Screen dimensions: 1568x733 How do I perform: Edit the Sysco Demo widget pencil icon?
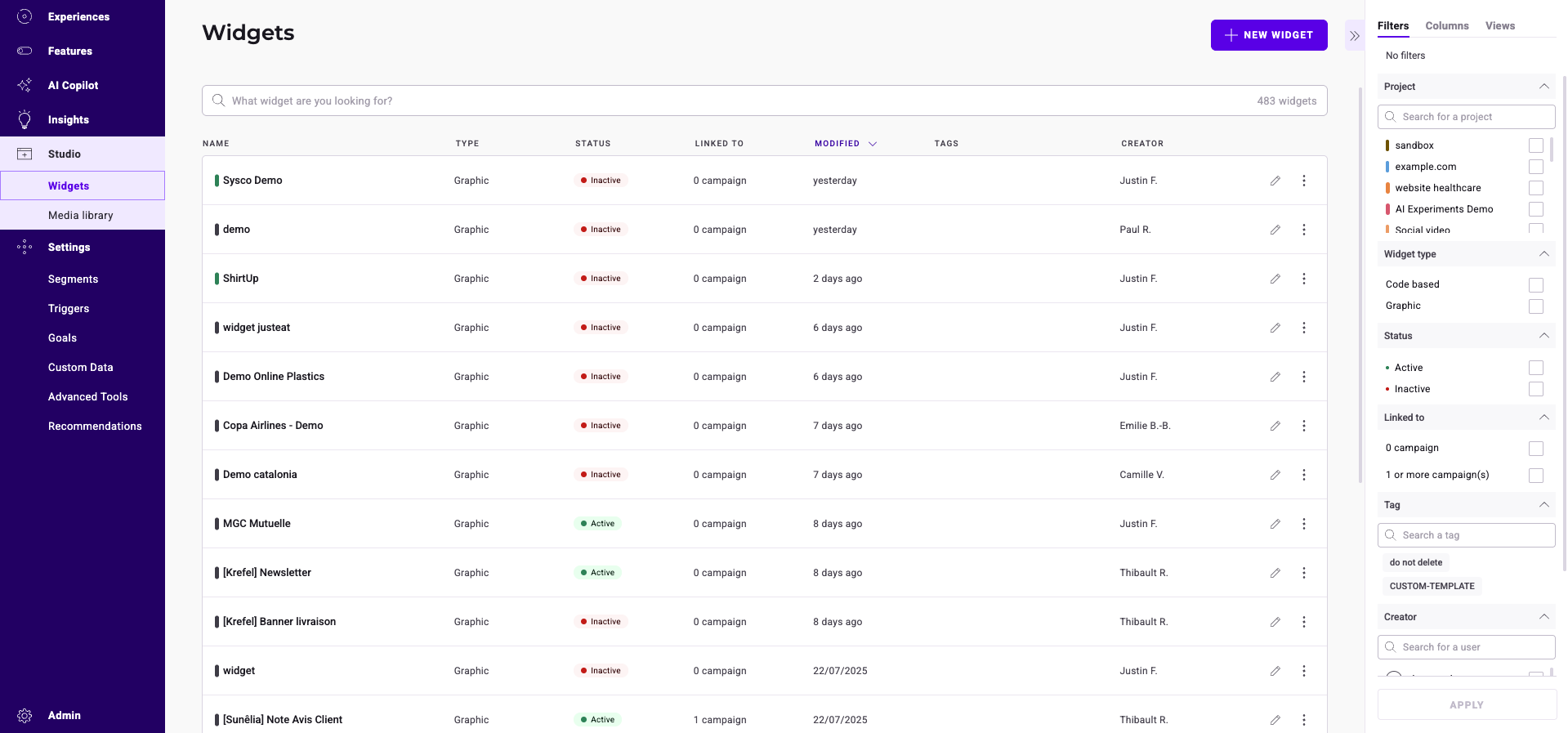tap(1275, 181)
